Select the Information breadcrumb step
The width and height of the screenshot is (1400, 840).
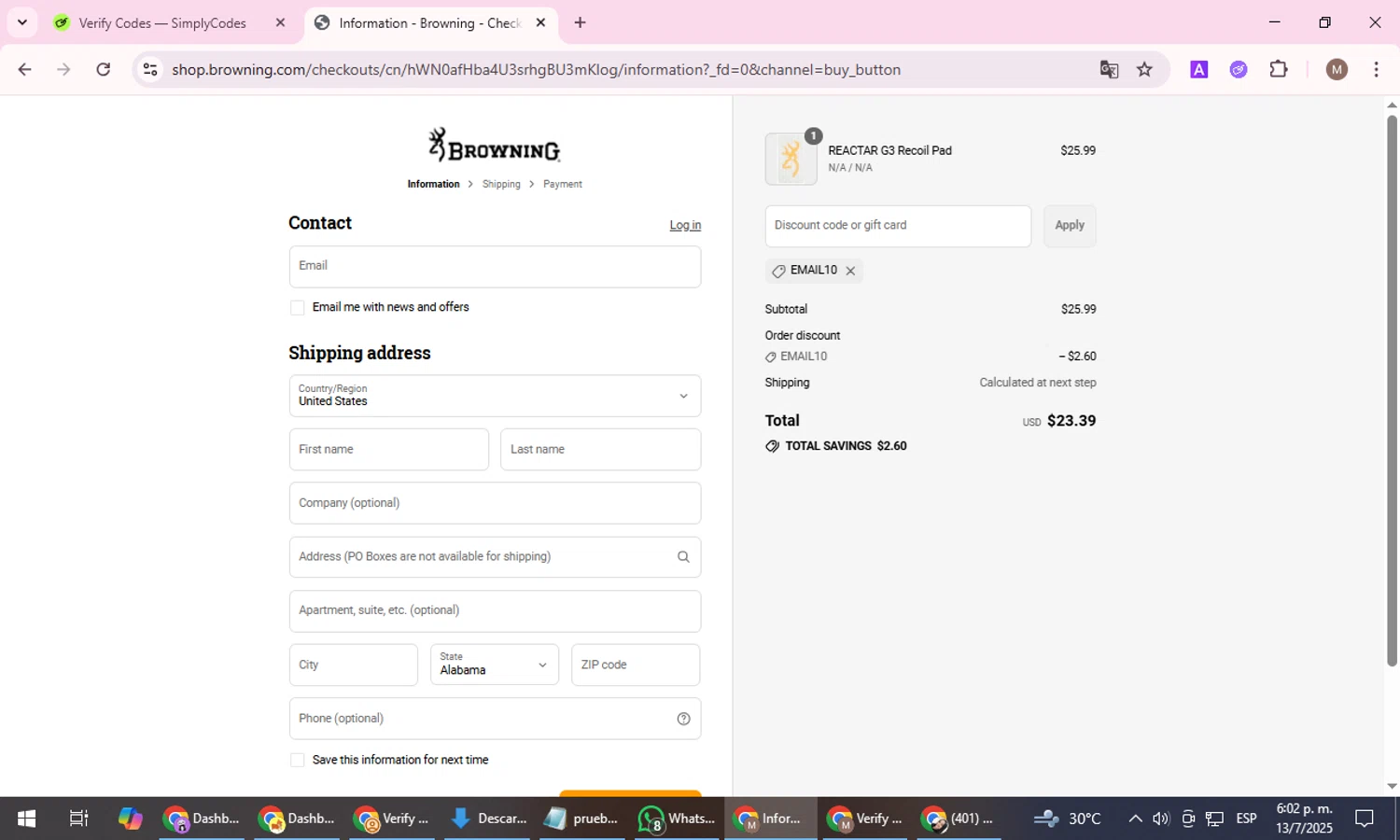433,185
